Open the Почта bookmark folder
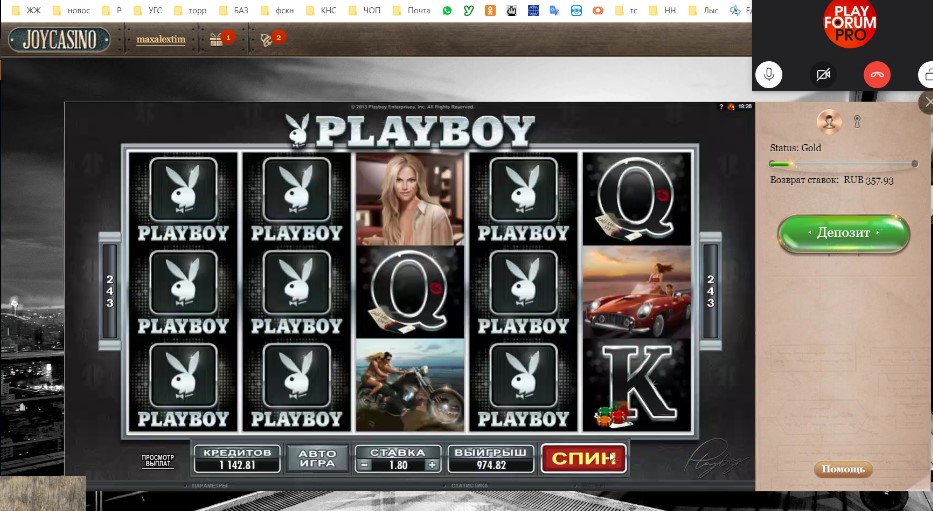Image resolution: width=933 pixels, height=511 pixels. point(412,10)
